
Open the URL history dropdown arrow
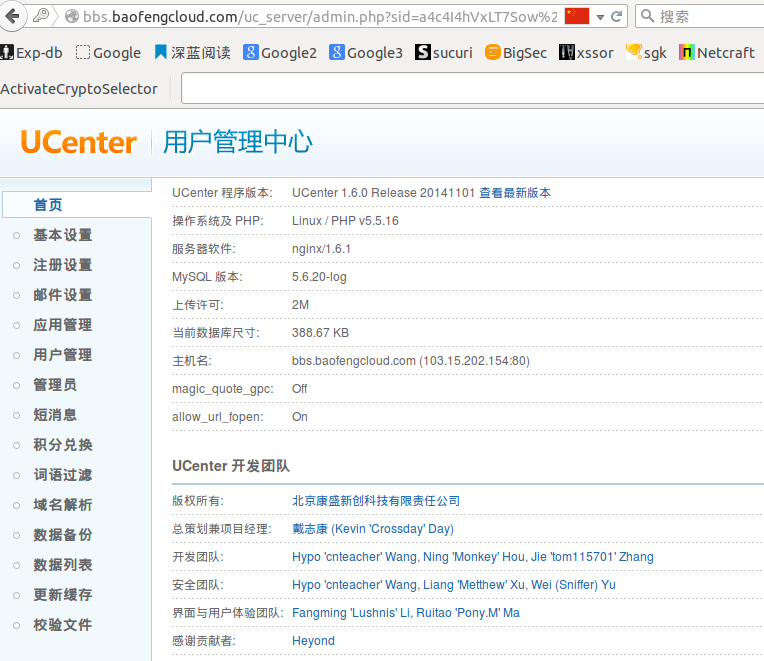coord(600,18)
